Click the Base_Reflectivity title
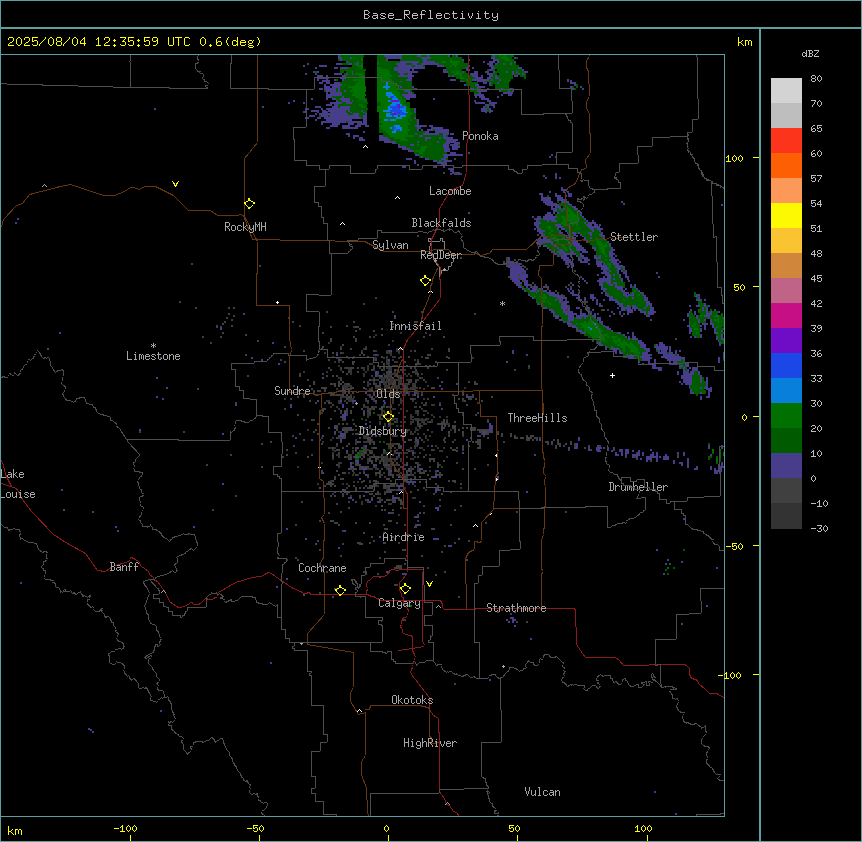 (x=431, y=15)
